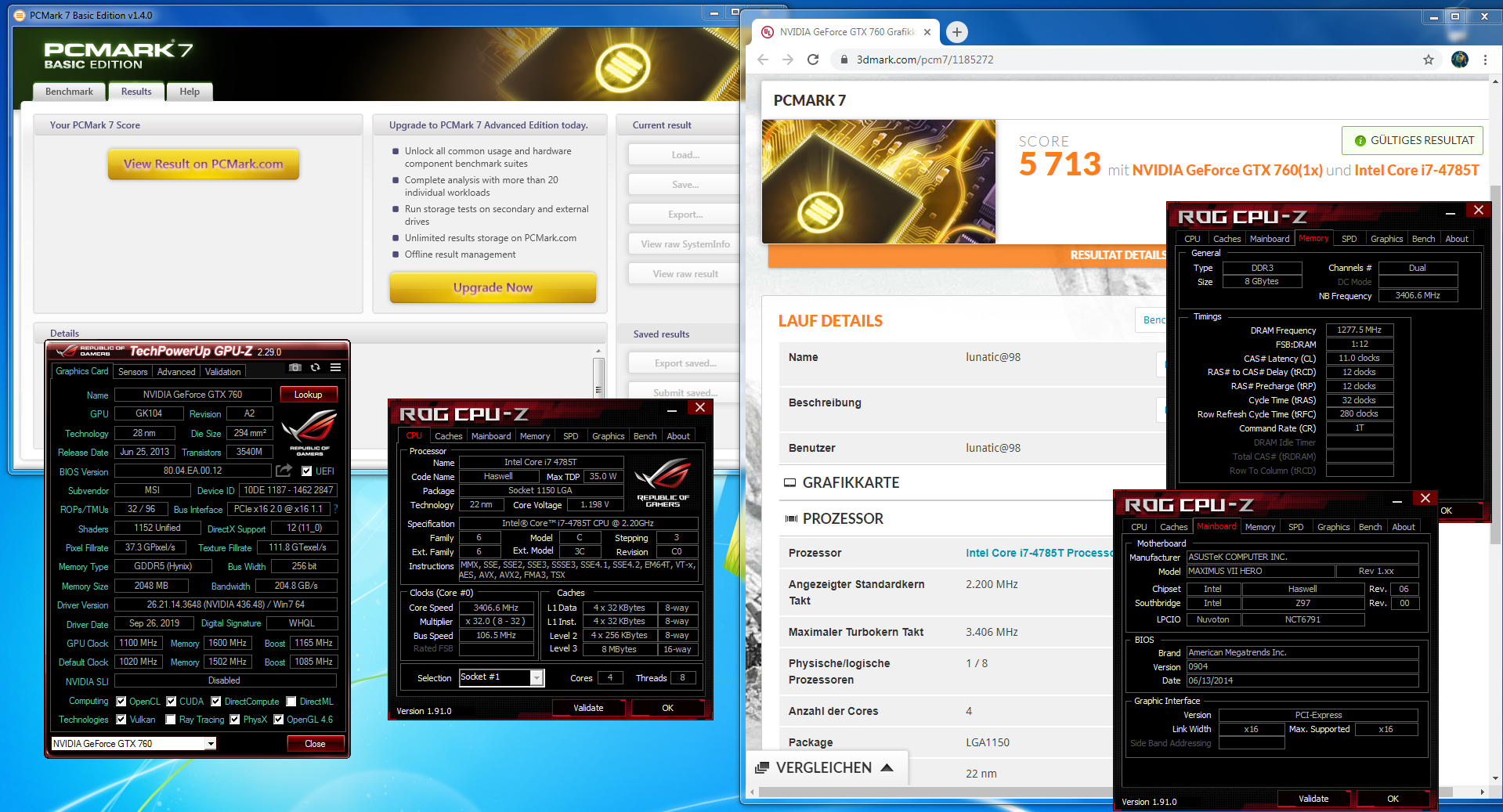This screenshot has width=1503, height=812.
Task: Open the PCMark Help tab
Action: pyautogui.click(x=190, y=92)
